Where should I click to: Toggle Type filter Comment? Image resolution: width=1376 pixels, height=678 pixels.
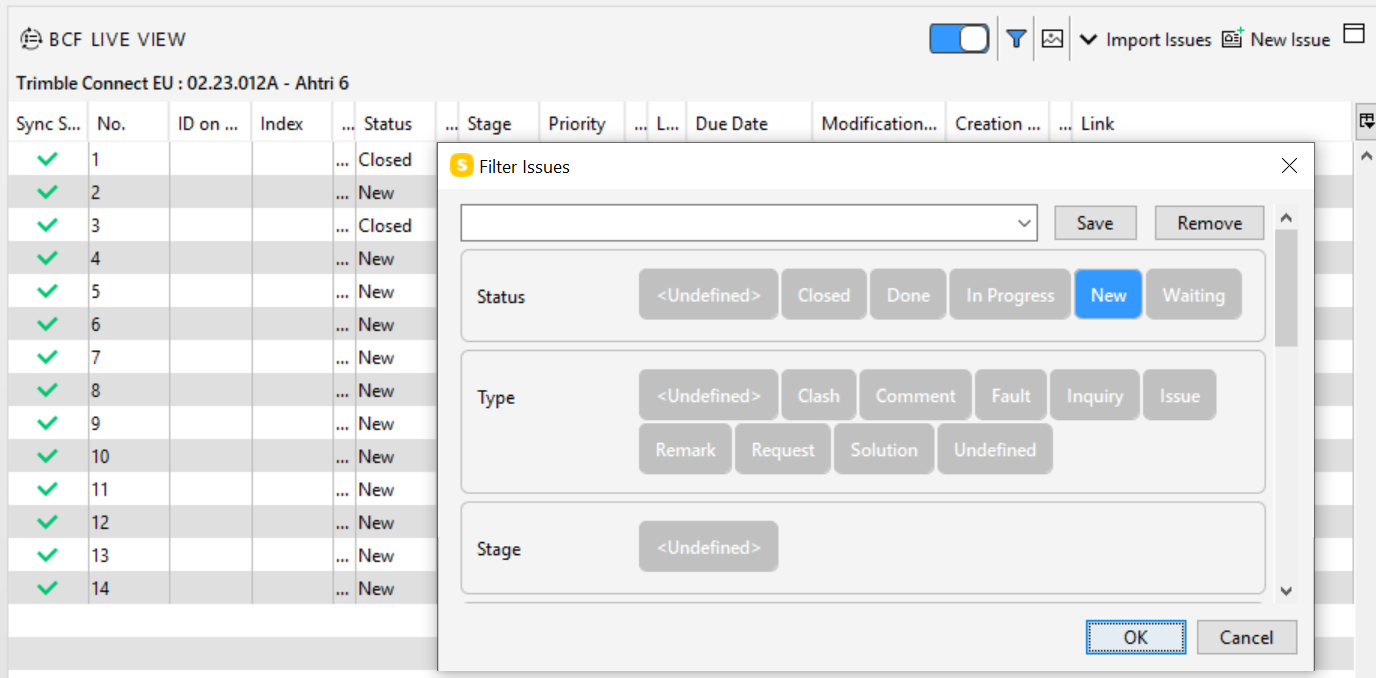[x=915, y=396]
